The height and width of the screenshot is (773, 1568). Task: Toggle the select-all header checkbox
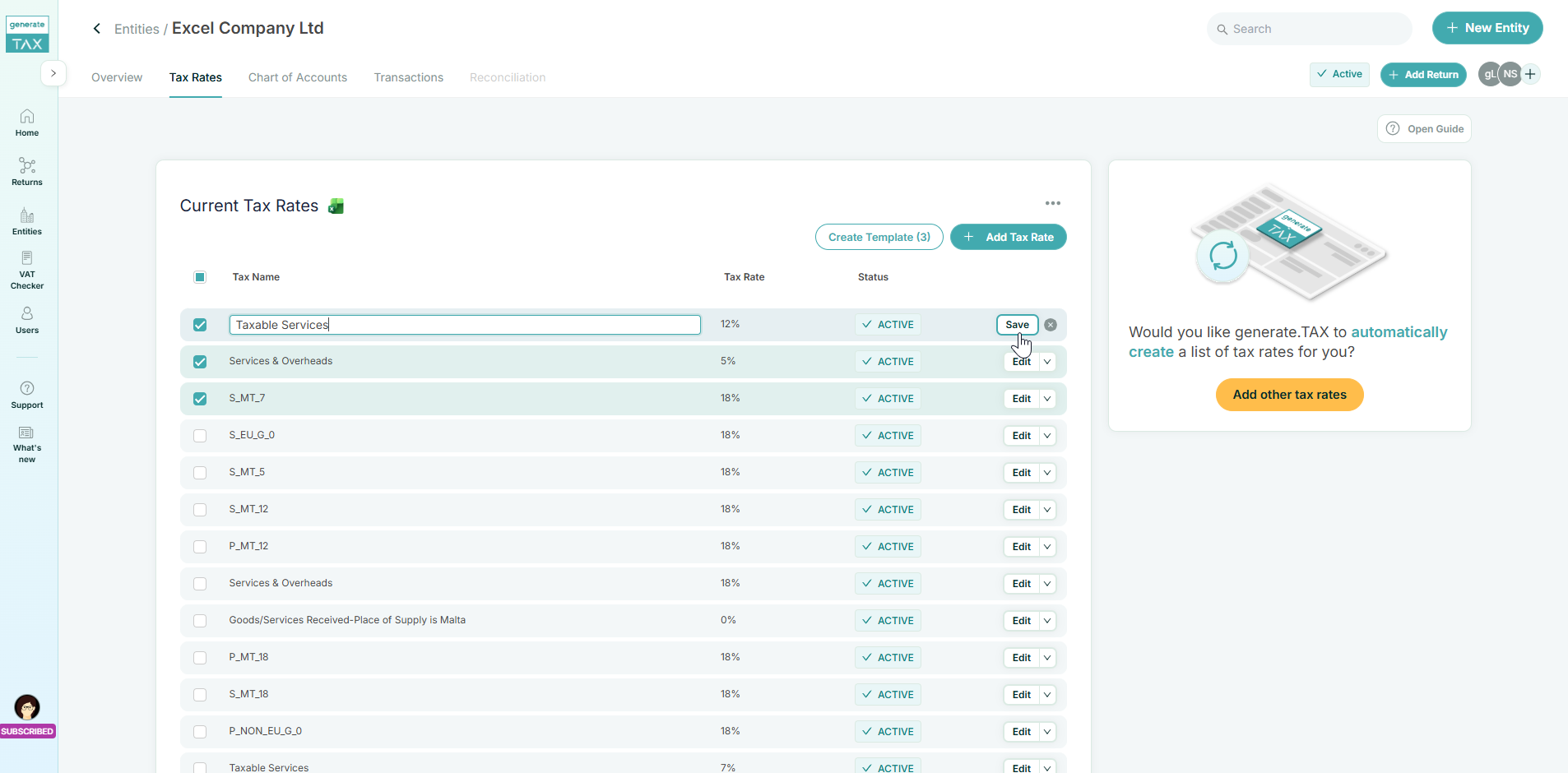pos(200,277)
